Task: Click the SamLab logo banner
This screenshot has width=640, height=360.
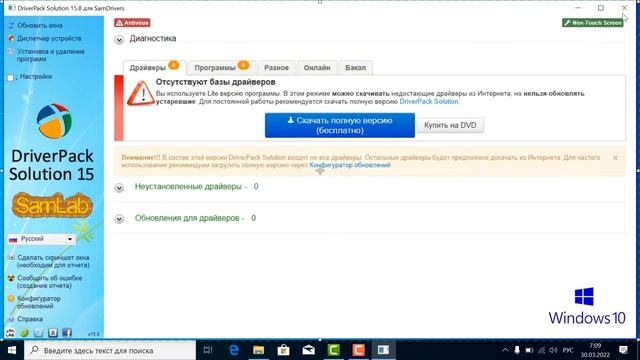Action: coord(52,205)
